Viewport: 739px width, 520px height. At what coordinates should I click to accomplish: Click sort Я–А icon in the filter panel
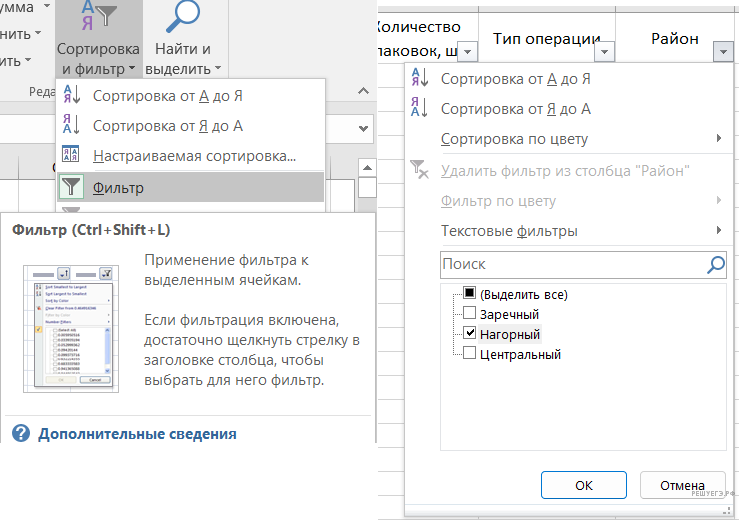421,109
